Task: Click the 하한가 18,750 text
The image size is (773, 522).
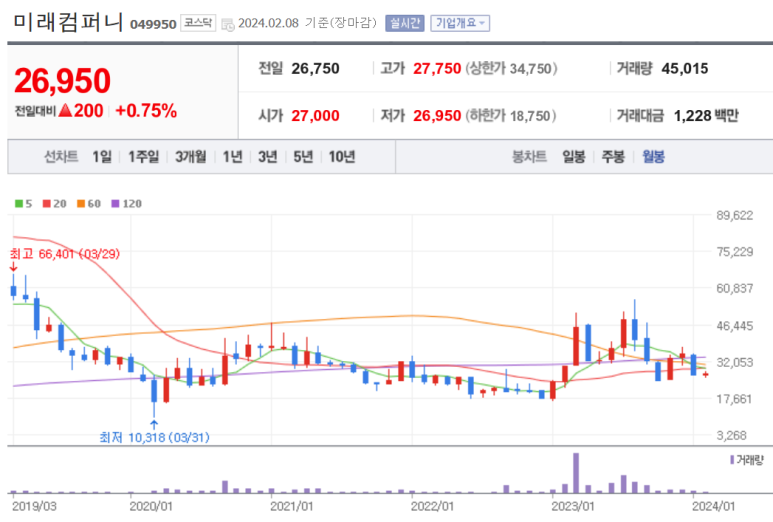Action: [511, 116]
